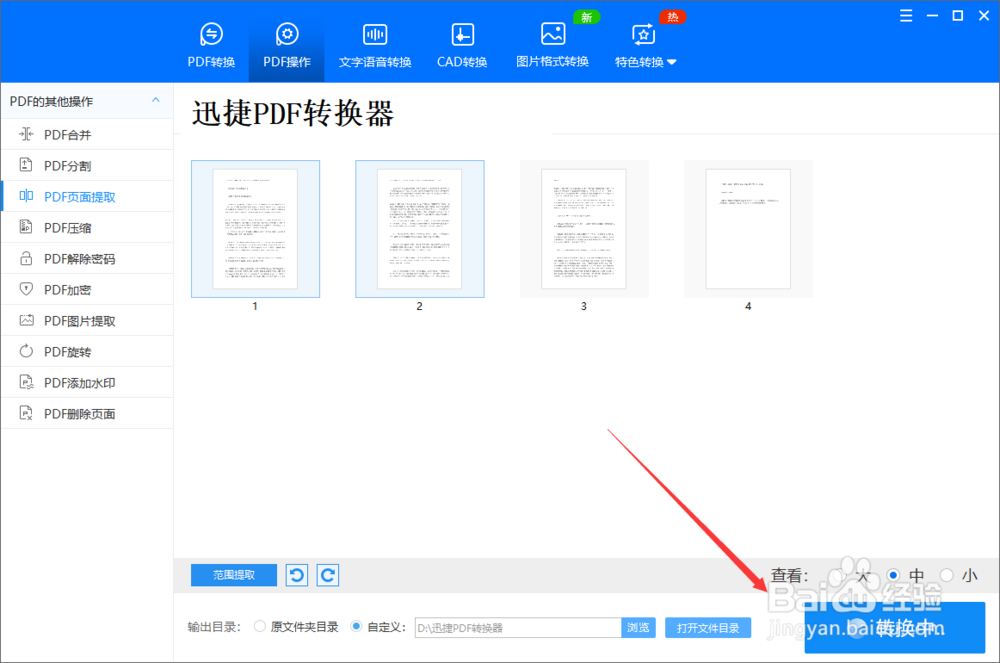
Task: Select page 4 thumbnail
Action: (748, 229)
